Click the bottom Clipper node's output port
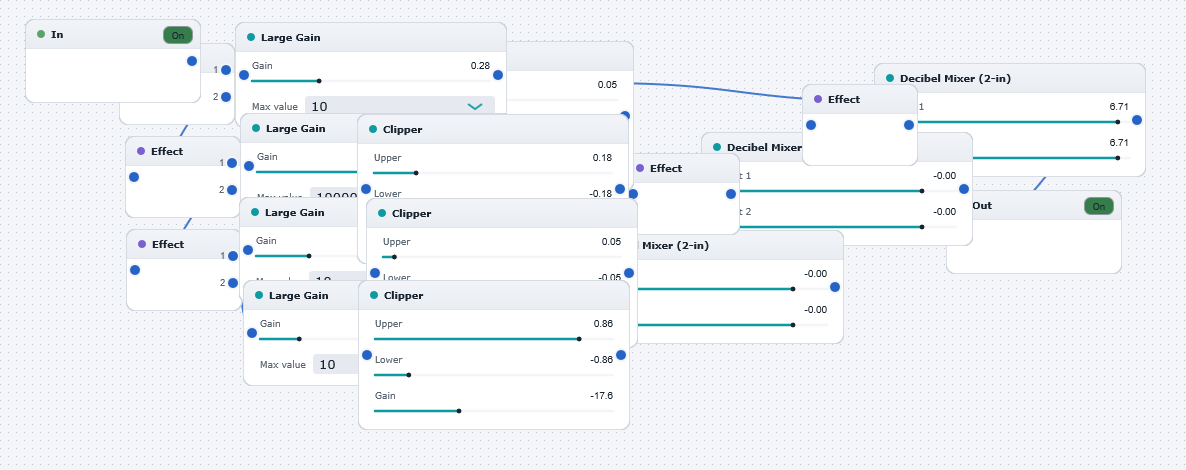1186x470 pixels. coord(621,355)
